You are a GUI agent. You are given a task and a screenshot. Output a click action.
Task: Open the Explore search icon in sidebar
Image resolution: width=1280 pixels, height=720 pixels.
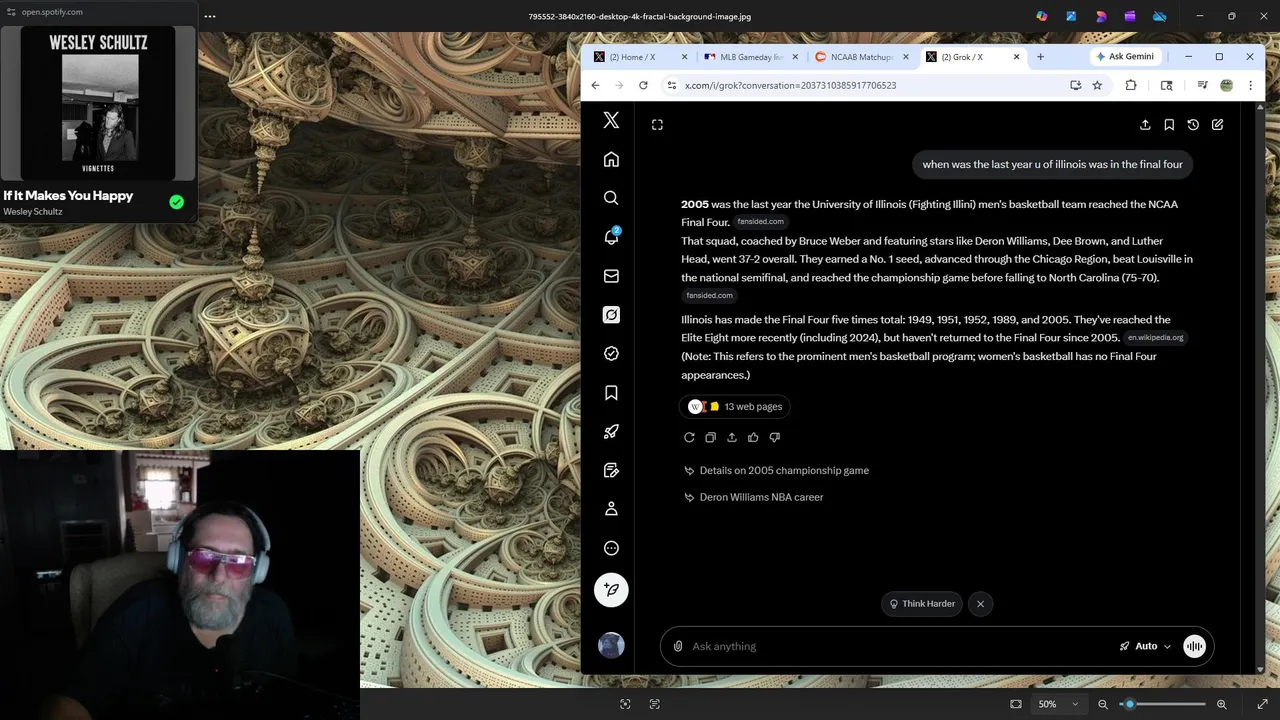click(611, 198)
